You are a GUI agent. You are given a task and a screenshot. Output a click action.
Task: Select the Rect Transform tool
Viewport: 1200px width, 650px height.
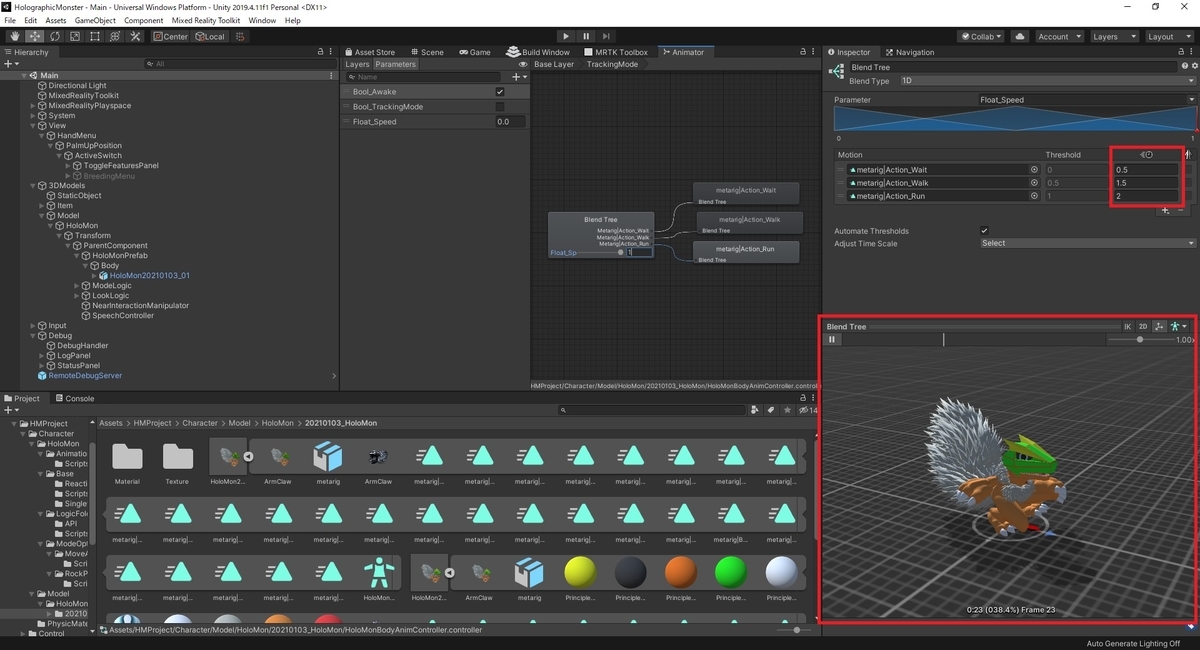94,36
